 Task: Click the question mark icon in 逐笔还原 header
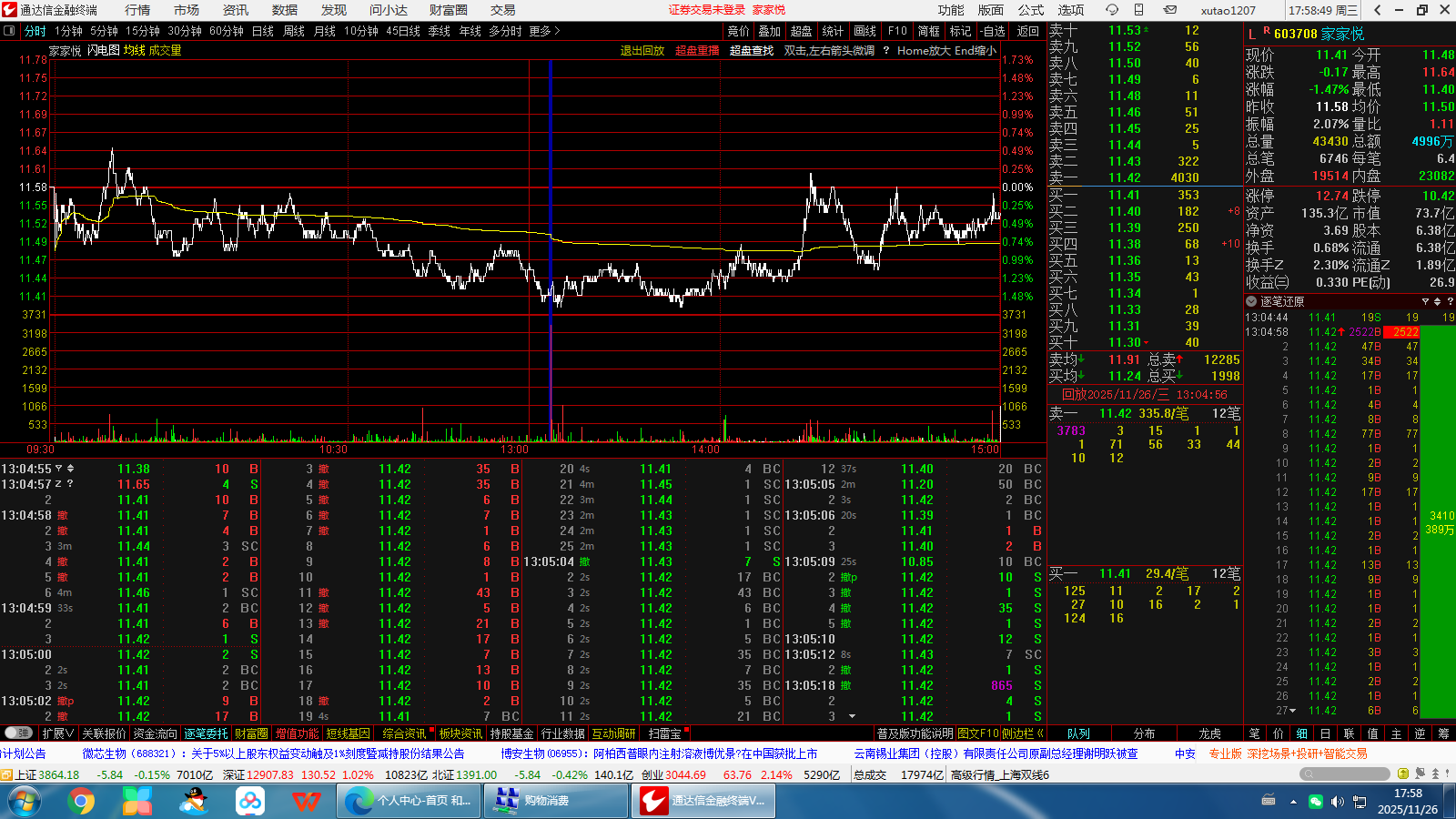[1450, 301]
